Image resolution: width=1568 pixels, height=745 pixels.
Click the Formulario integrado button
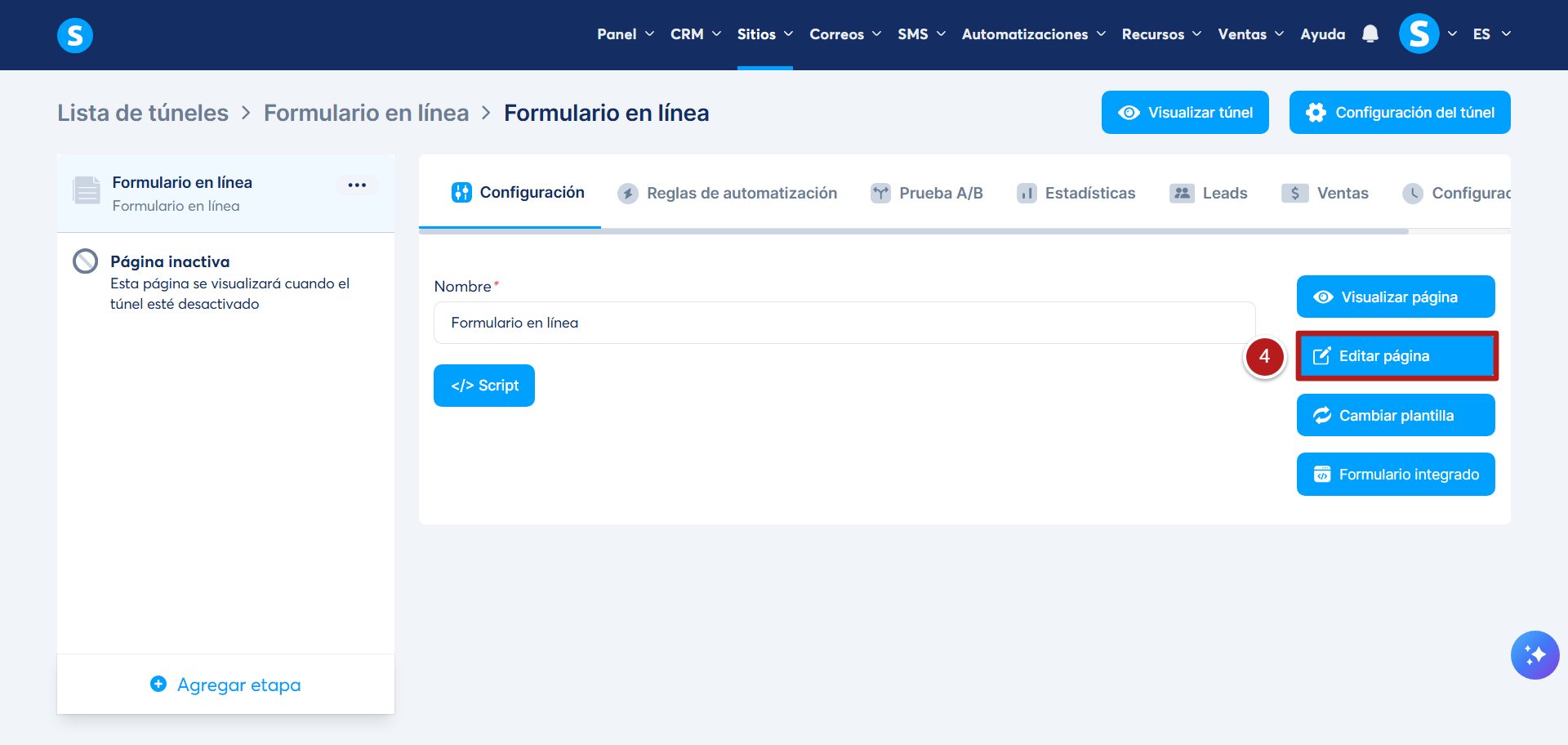[1396, 475]
